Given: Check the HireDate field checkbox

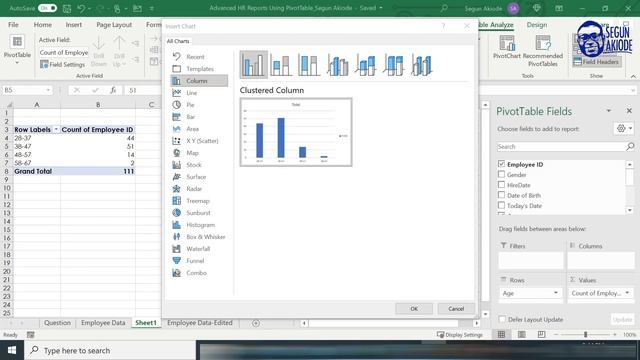Looking at the screenshot, I should coord(501,185).
